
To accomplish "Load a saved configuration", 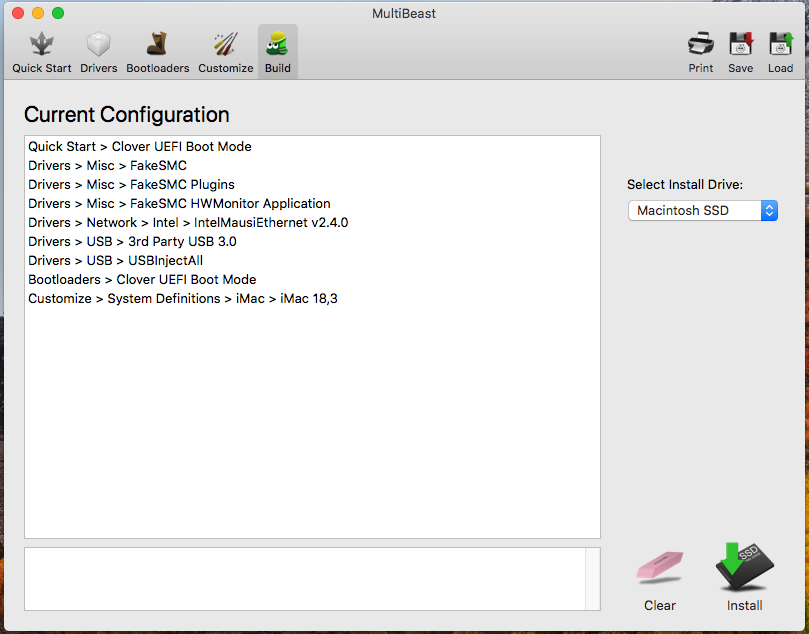I will tap(780, 52).
